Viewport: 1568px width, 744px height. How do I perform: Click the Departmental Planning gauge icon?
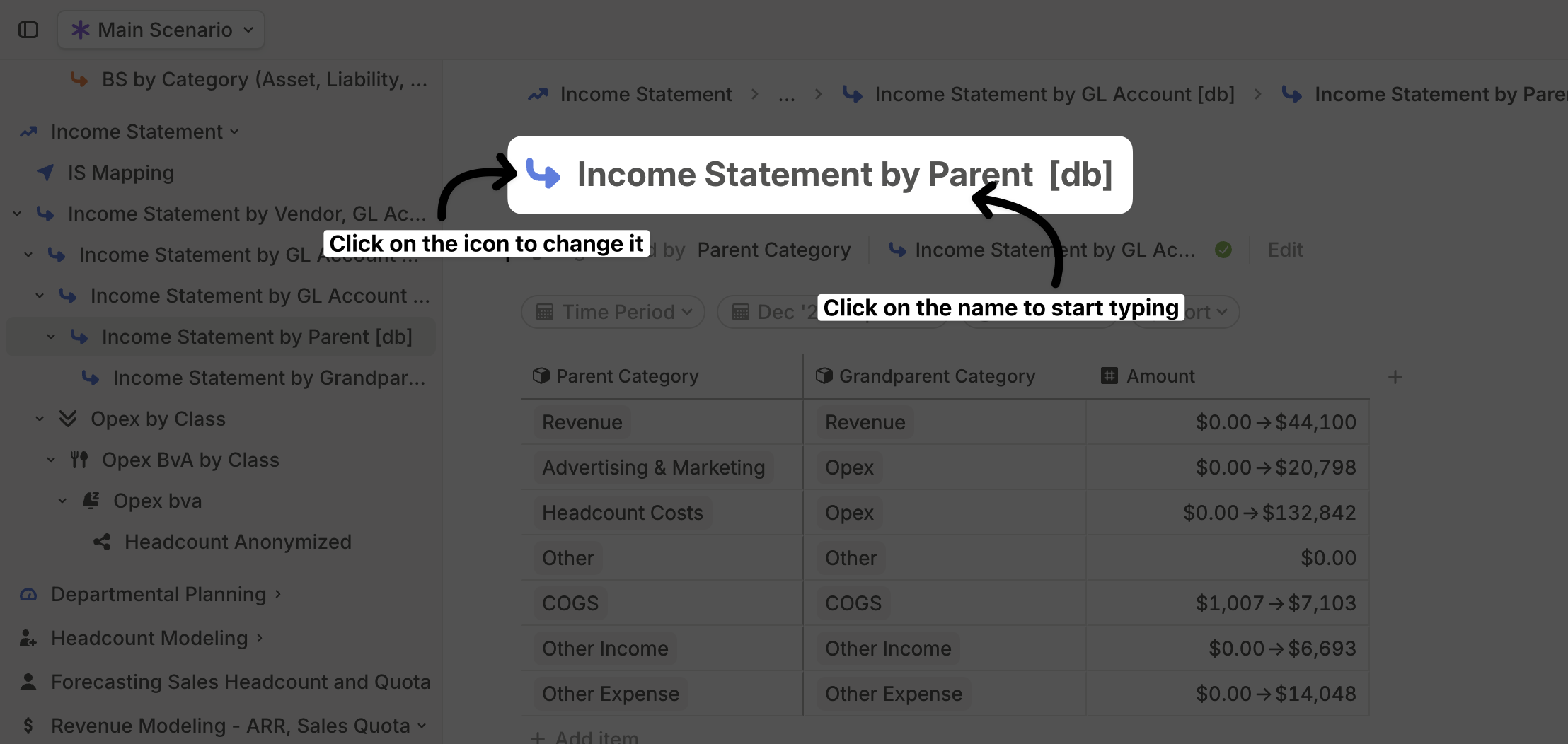(28, 594)
